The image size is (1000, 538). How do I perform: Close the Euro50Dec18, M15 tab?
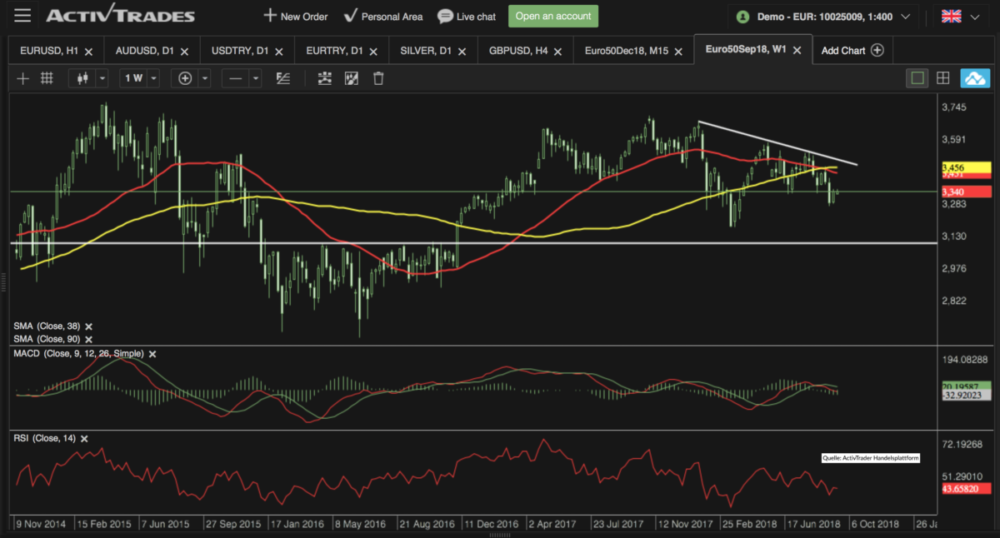[679, 52]
